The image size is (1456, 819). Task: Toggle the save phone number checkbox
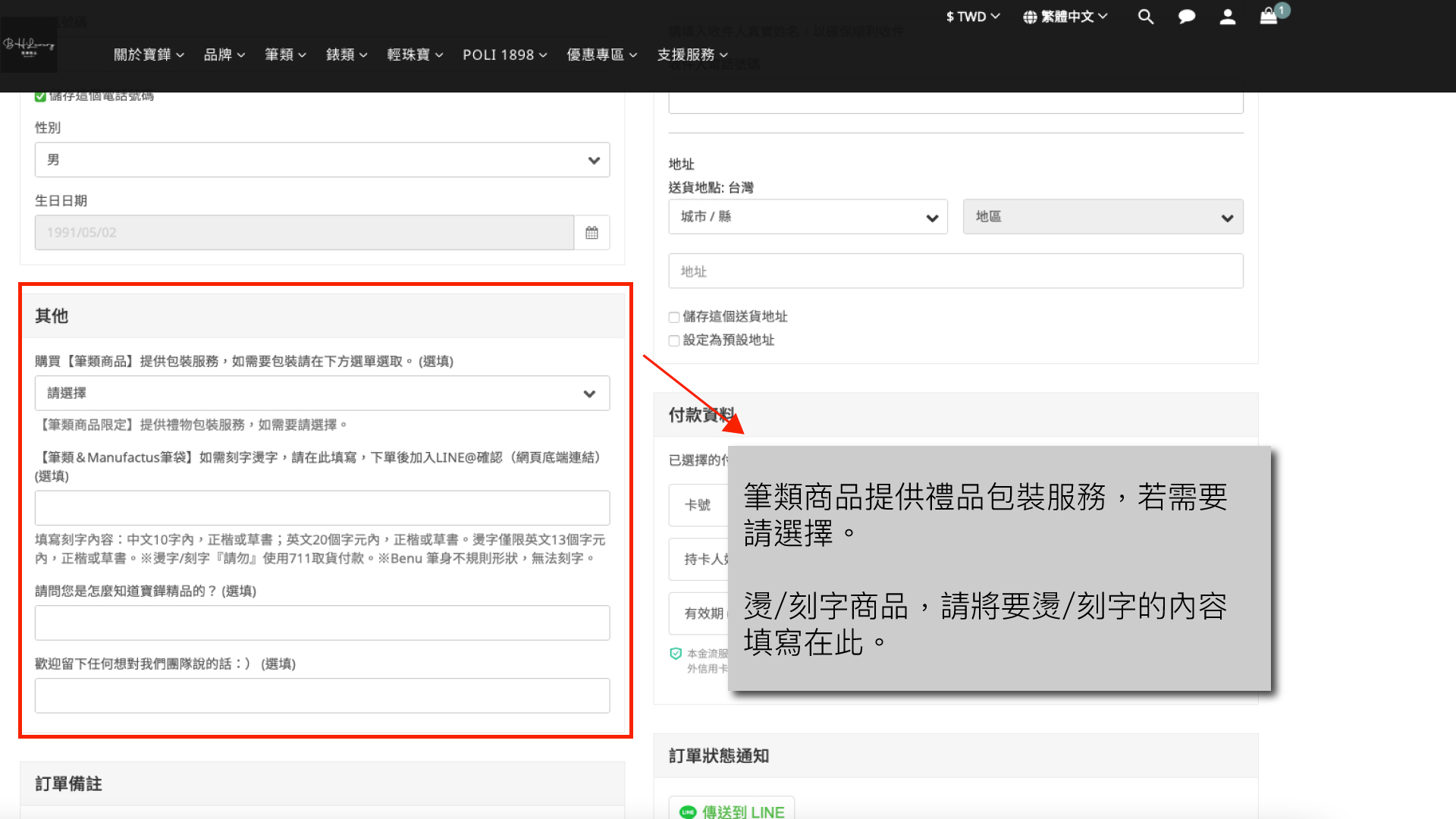[x=40, y=96]
